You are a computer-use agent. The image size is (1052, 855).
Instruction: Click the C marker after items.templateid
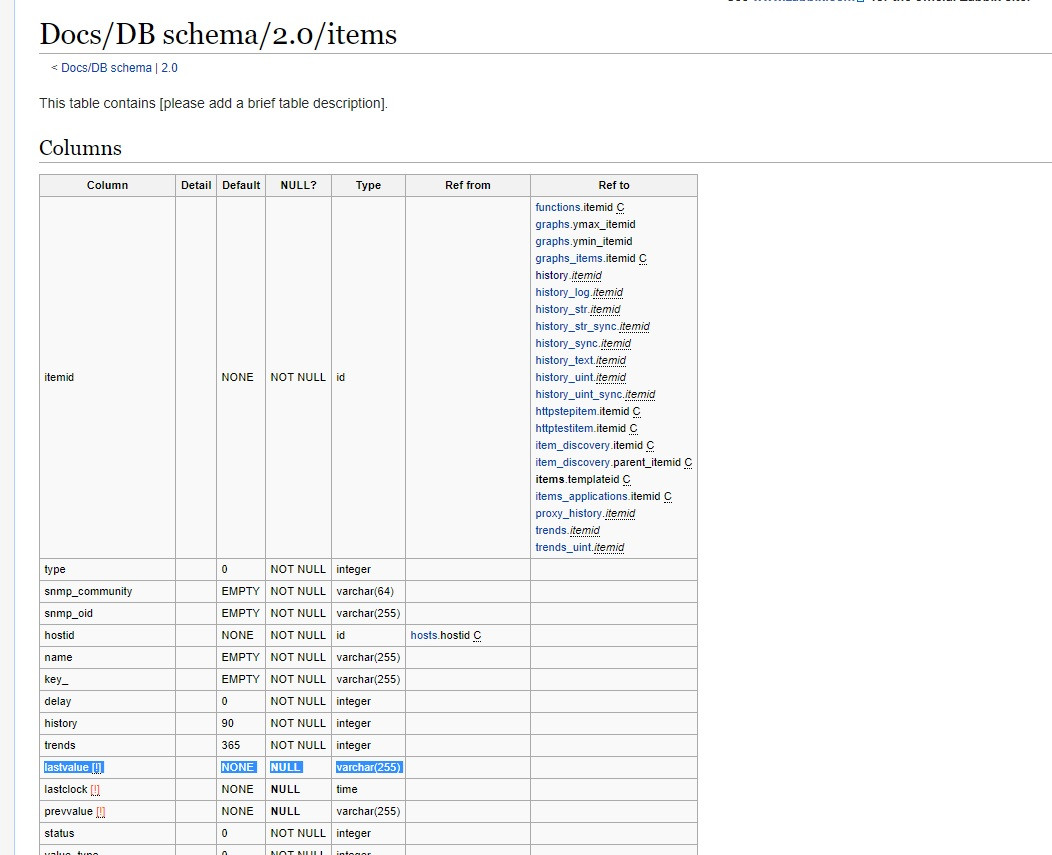coord(627,479)
